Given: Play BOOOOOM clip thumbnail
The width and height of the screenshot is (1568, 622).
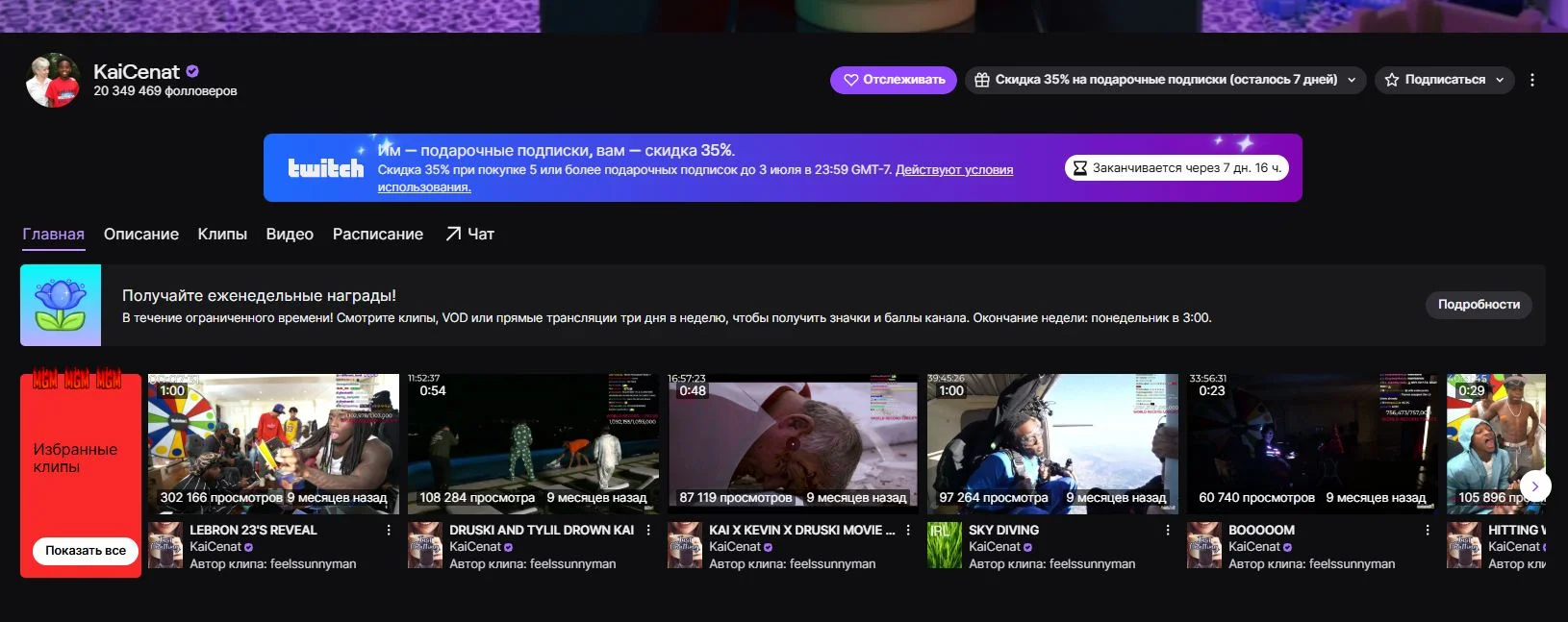Looking at the screenshot, I should pos(1312,443).
